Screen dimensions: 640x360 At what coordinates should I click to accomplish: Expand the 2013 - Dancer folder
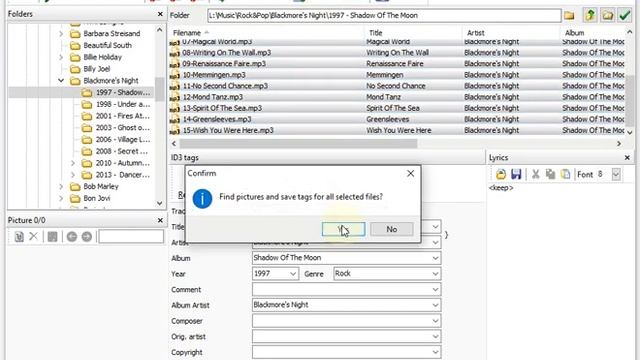pos(73,175)
